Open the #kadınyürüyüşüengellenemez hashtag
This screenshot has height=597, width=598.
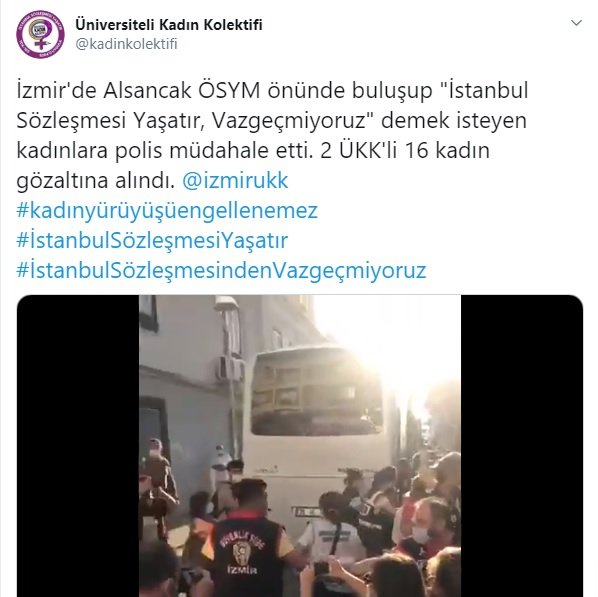[x=167, y=211]
